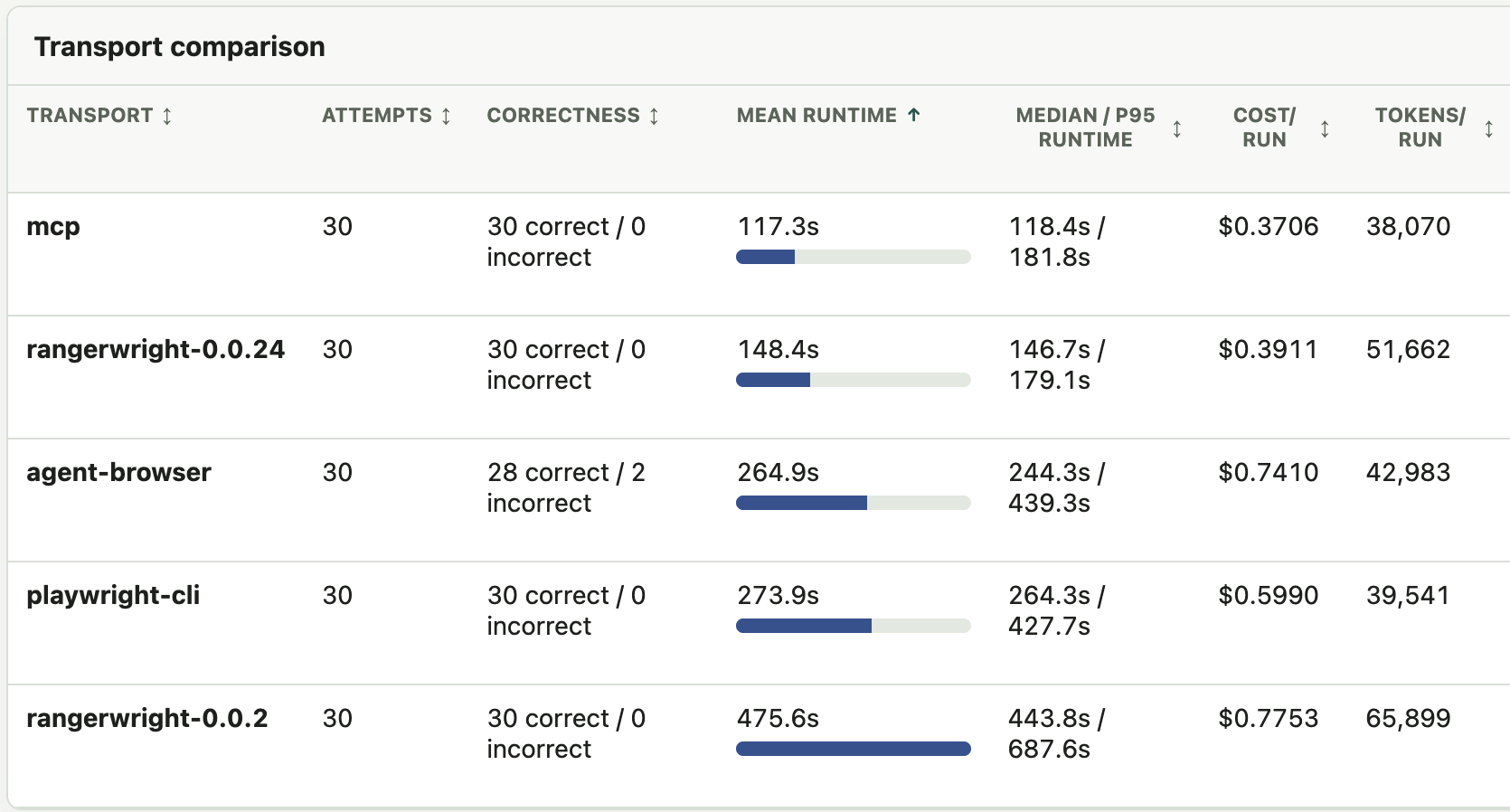Click rangerwright-0.0.2 full runtime bar
This screenshot has width=1510, height=812.
click(853, 749)
